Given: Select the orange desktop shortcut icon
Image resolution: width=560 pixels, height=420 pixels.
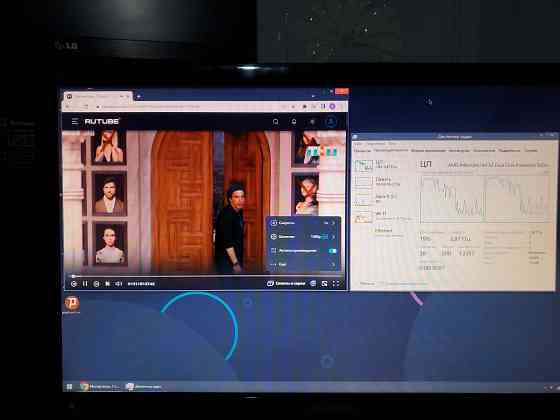Looking at the screenshot, I should click(72, 304).
